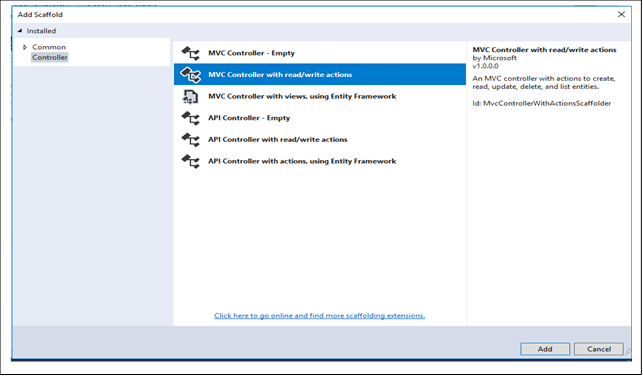
Task: Click the 'by Microsoft' author text
Action: (495, 58)
